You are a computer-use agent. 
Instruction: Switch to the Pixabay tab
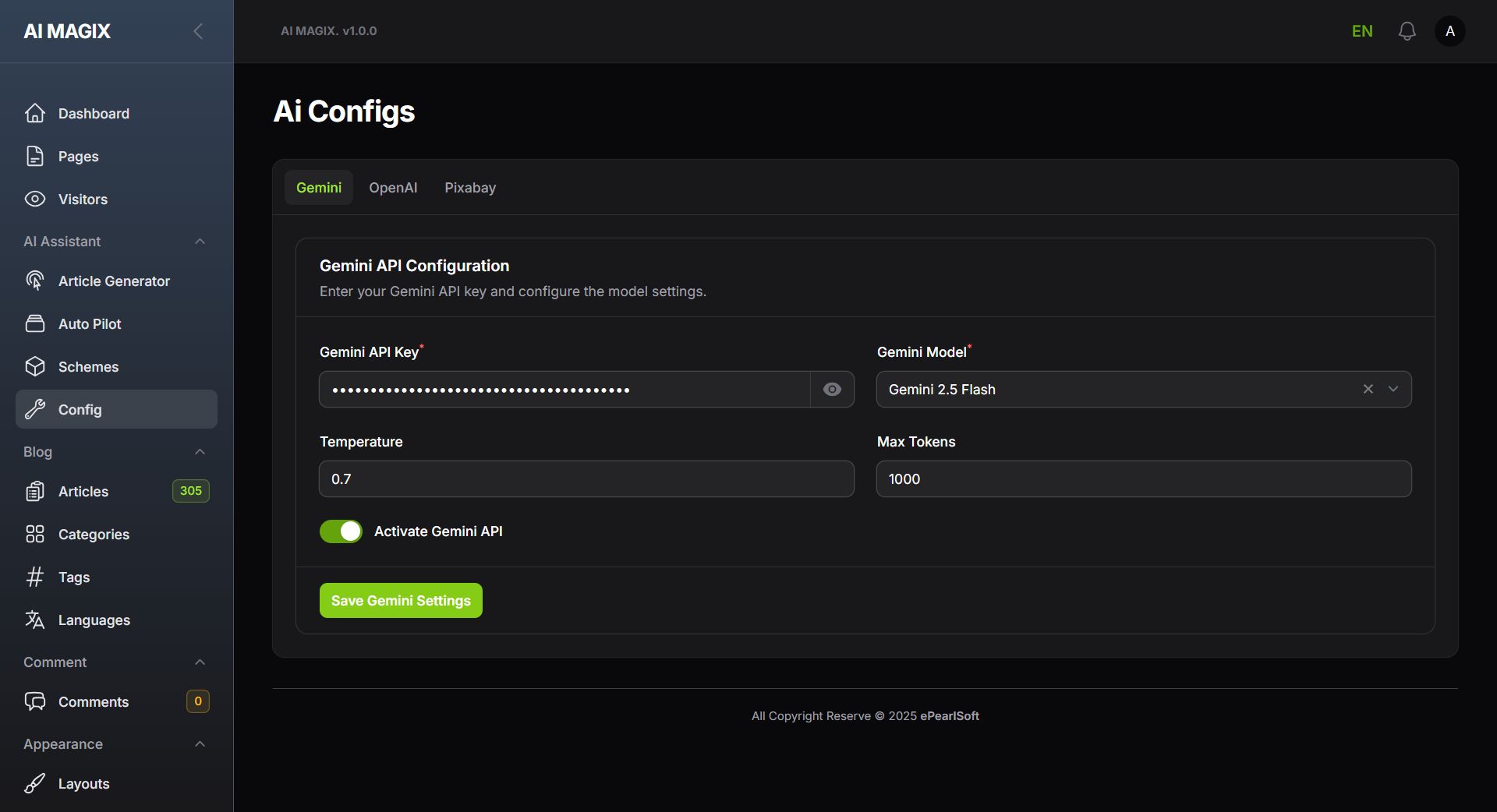tap(470, 188)
